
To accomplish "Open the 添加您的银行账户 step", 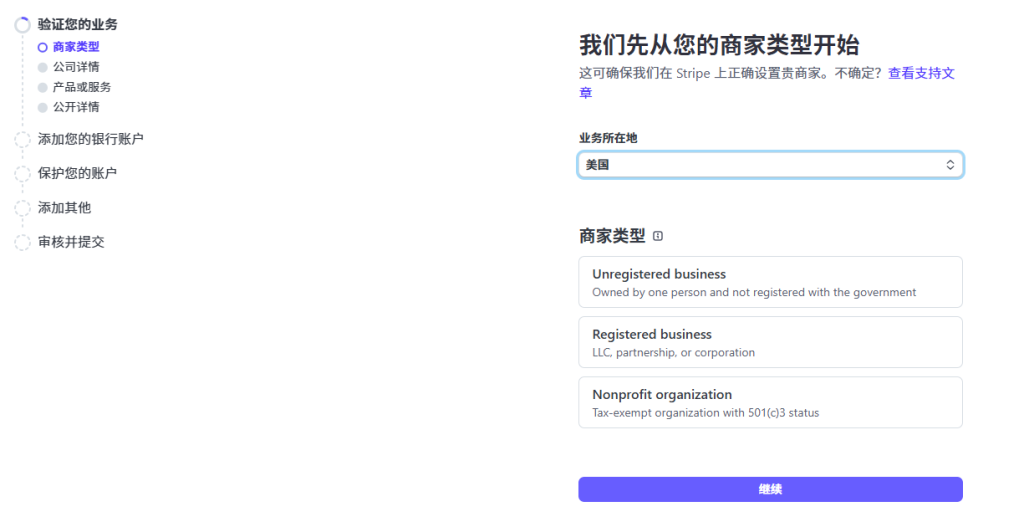I will tap(97, 139).
